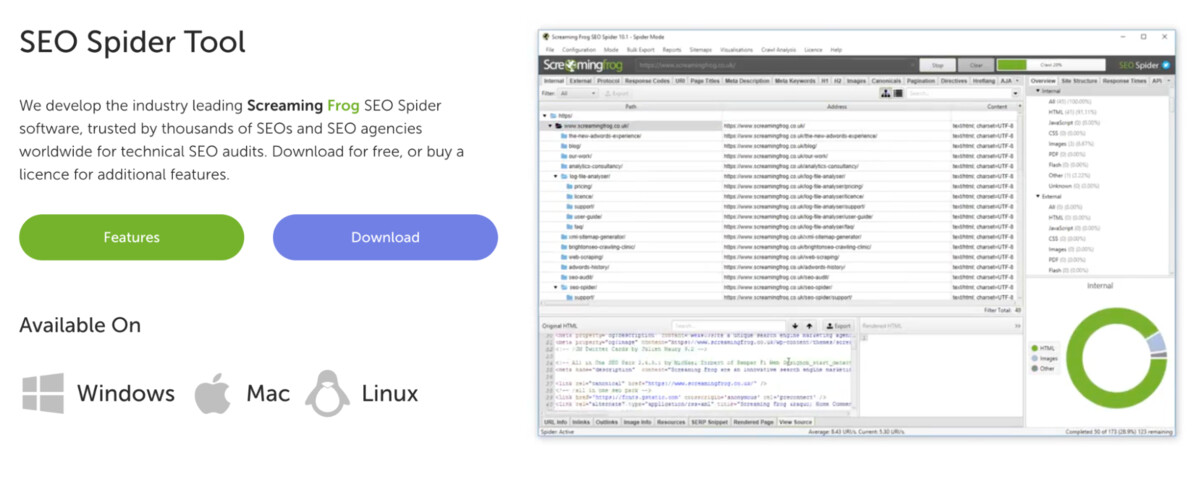
Task: Switch to the Page Titles tab
Action: click(x=705, y=81)
